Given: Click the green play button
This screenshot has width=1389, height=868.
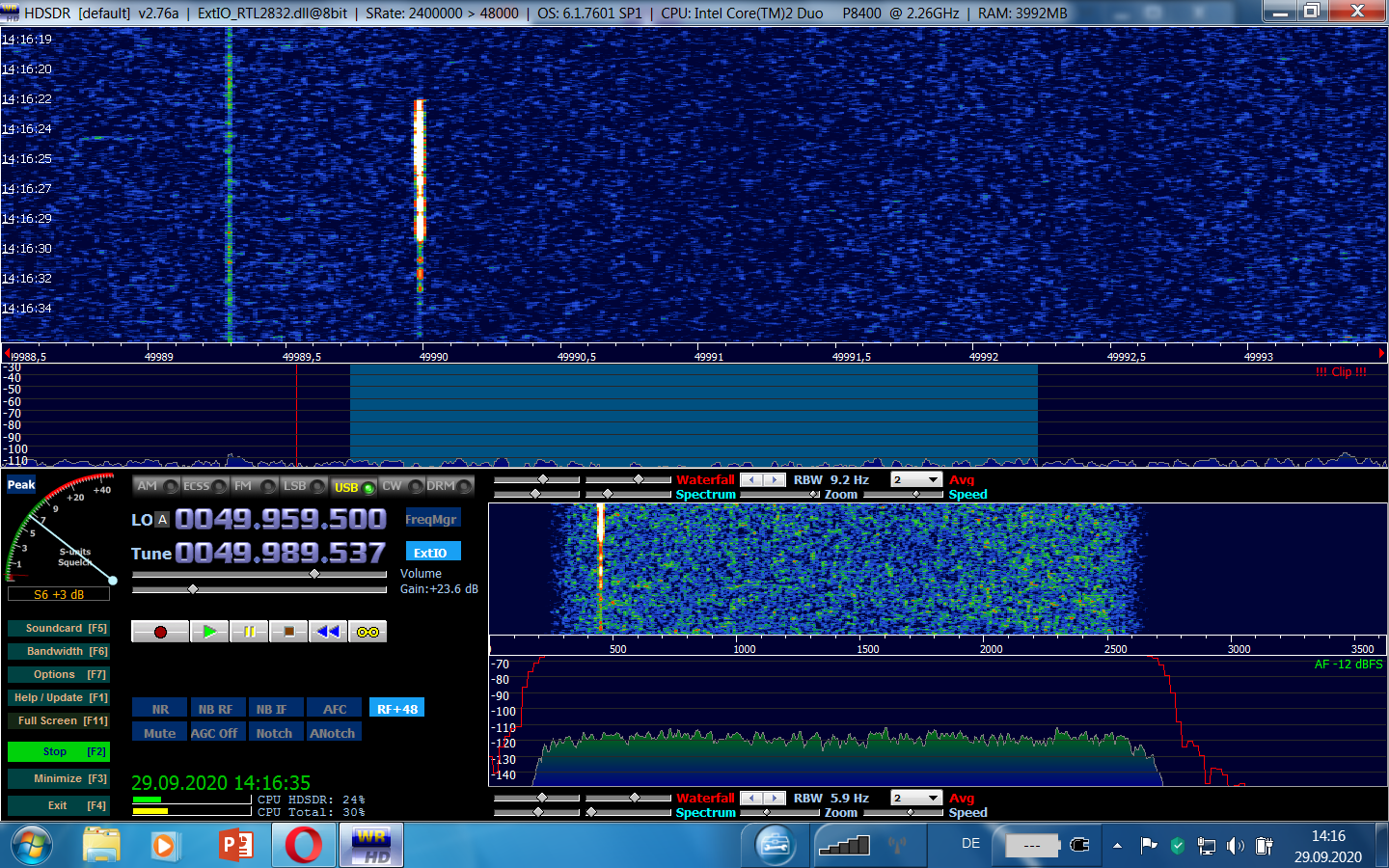Looking at the screenshot, I should [x=209, y=632].
